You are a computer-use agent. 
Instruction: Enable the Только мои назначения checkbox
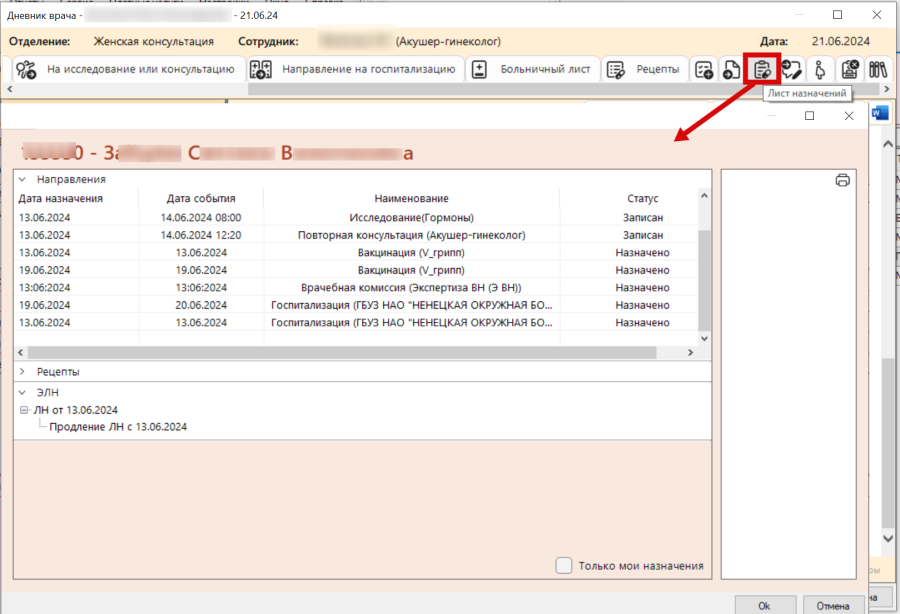[x=564, y=566]
